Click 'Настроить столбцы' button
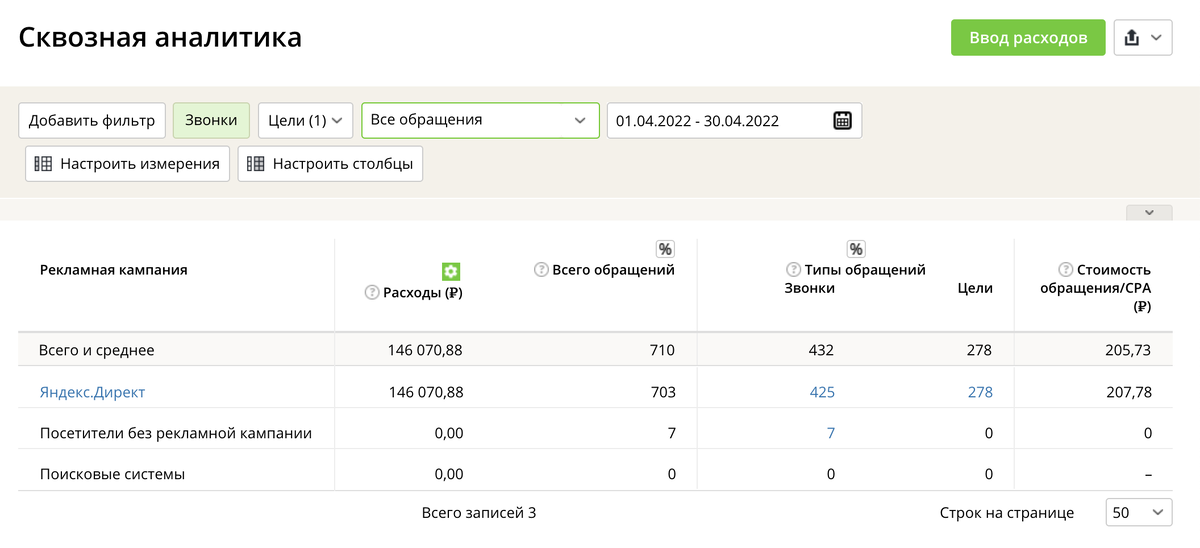The width and height of the screenshot is (1200, 548). click(x=330, y=164)
